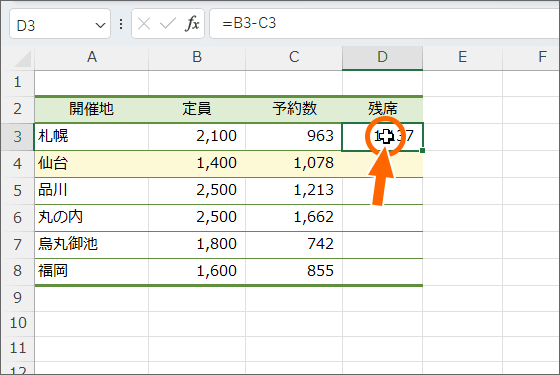Click the 2,500 cell in 品川 row
The height and width of the screenshot is (375, 560).
pos(197,191)
